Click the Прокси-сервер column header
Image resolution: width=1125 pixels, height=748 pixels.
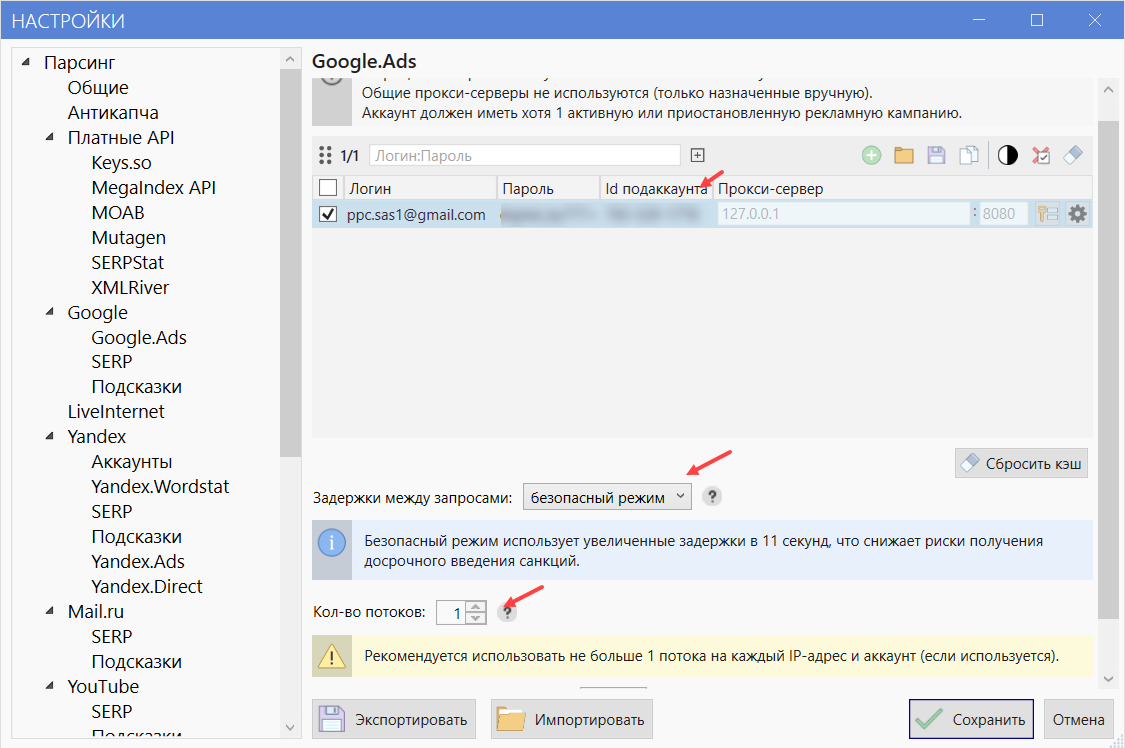click(903, 189)
